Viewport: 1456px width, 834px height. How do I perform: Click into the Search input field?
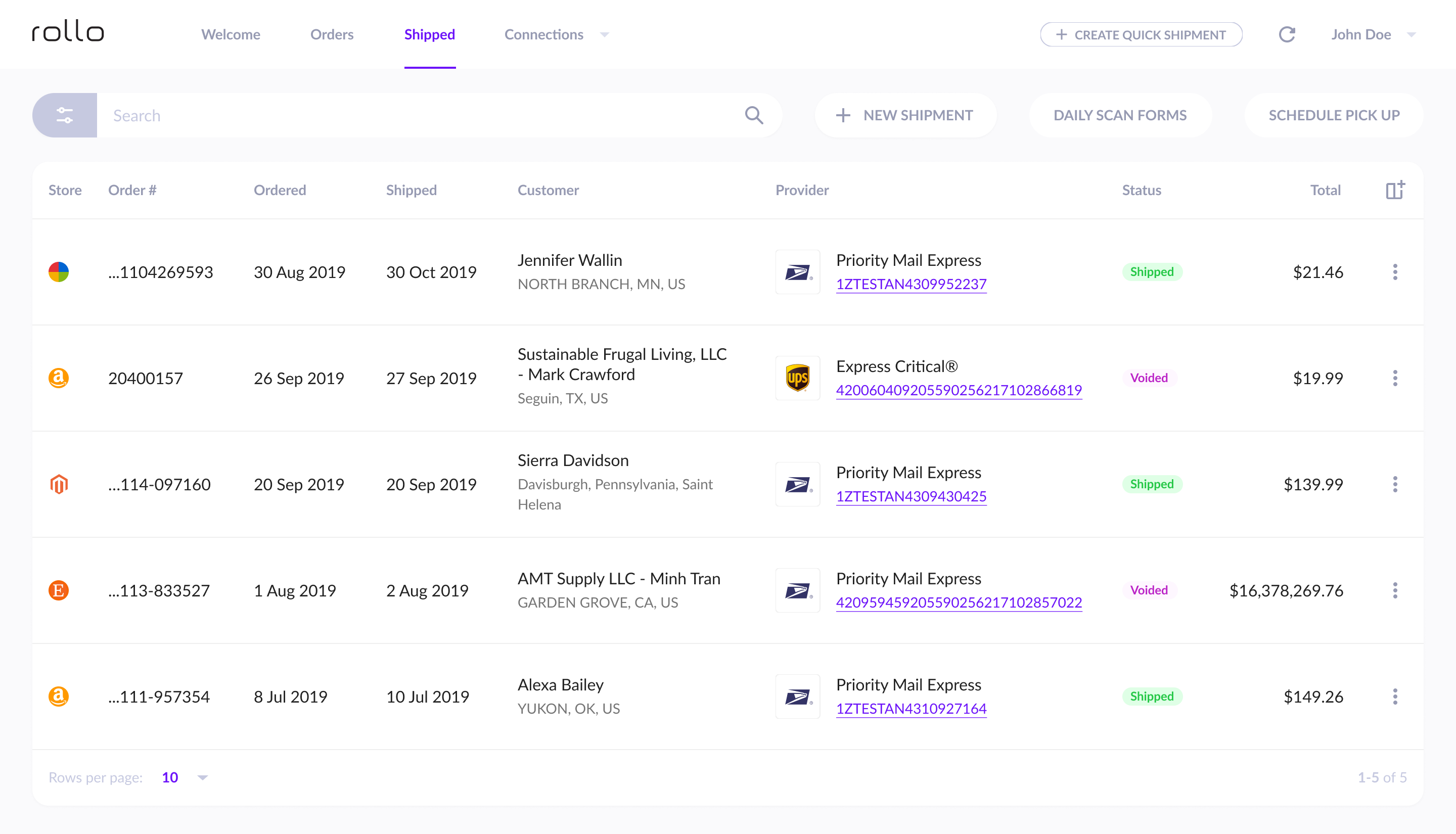tap(418, 116)
